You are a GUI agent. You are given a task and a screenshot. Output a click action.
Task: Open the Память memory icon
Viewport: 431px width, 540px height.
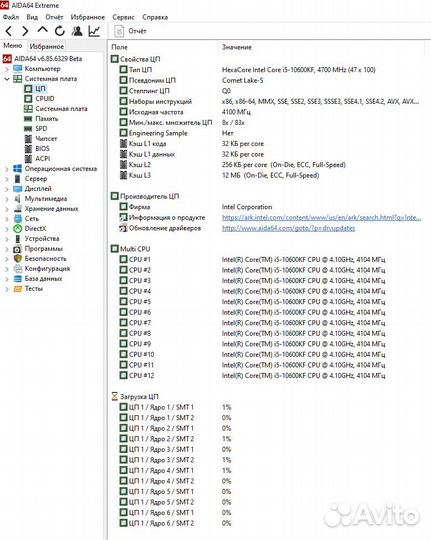pyautogui.click(x=28, y=119)
